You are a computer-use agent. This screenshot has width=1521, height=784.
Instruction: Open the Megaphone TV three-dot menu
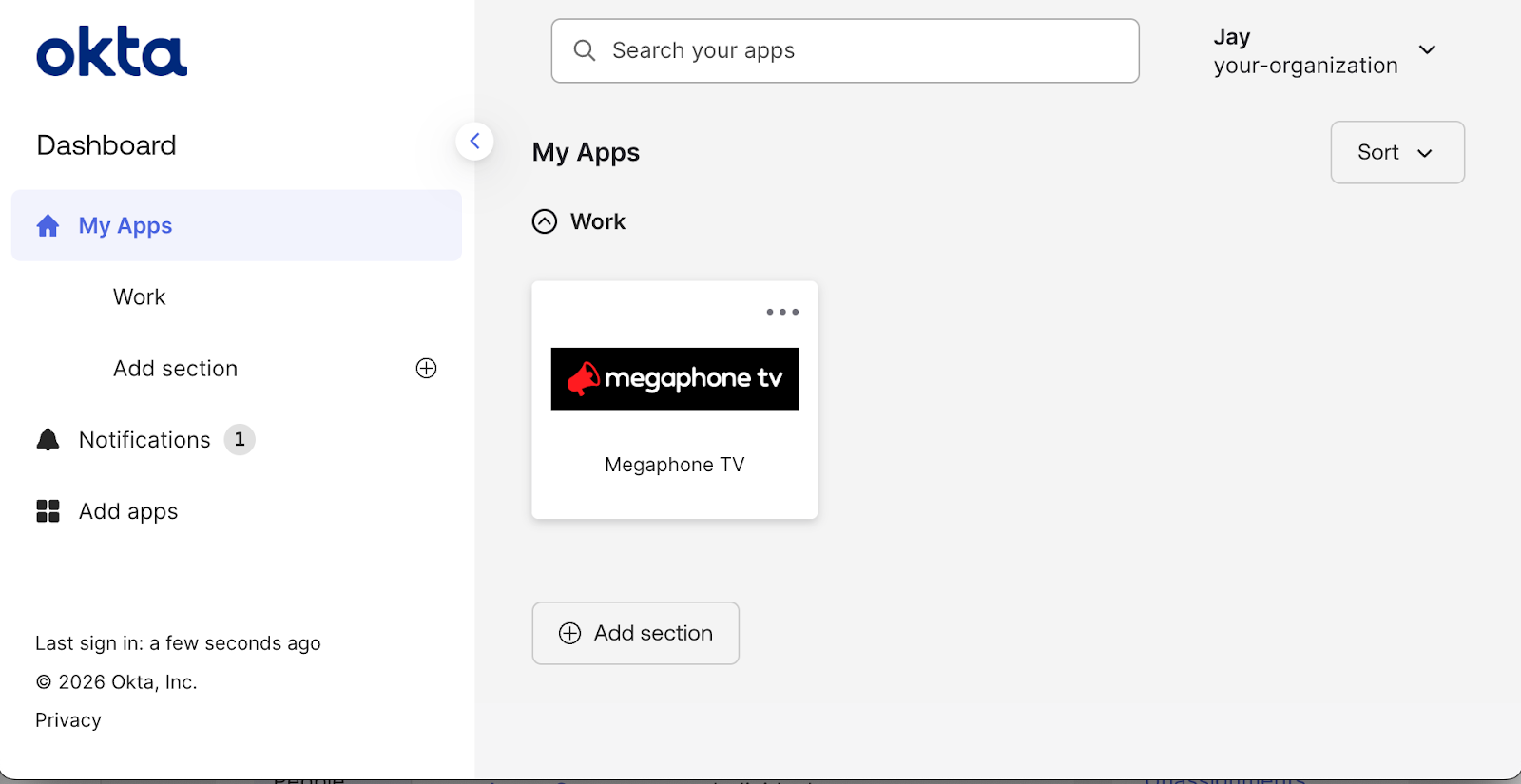tap(782, 312)
